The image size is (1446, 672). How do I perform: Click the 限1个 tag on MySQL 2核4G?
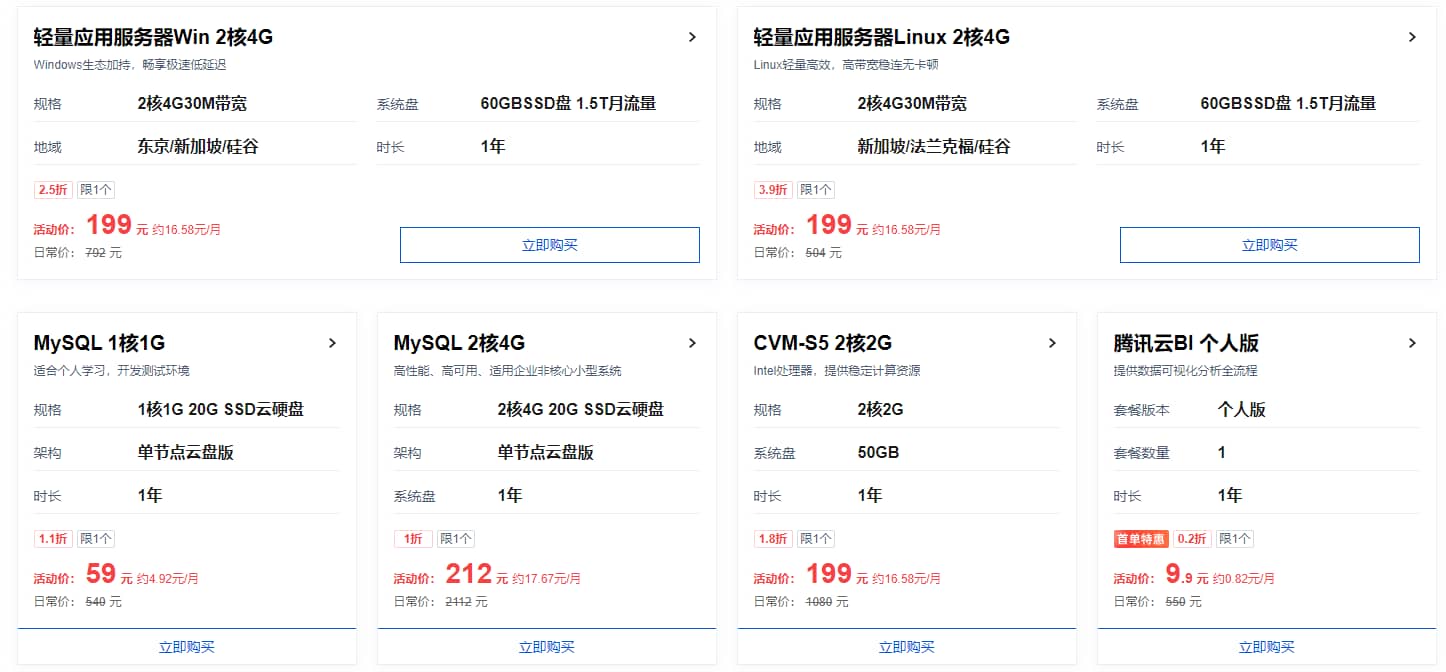click(x=456, y=539)
